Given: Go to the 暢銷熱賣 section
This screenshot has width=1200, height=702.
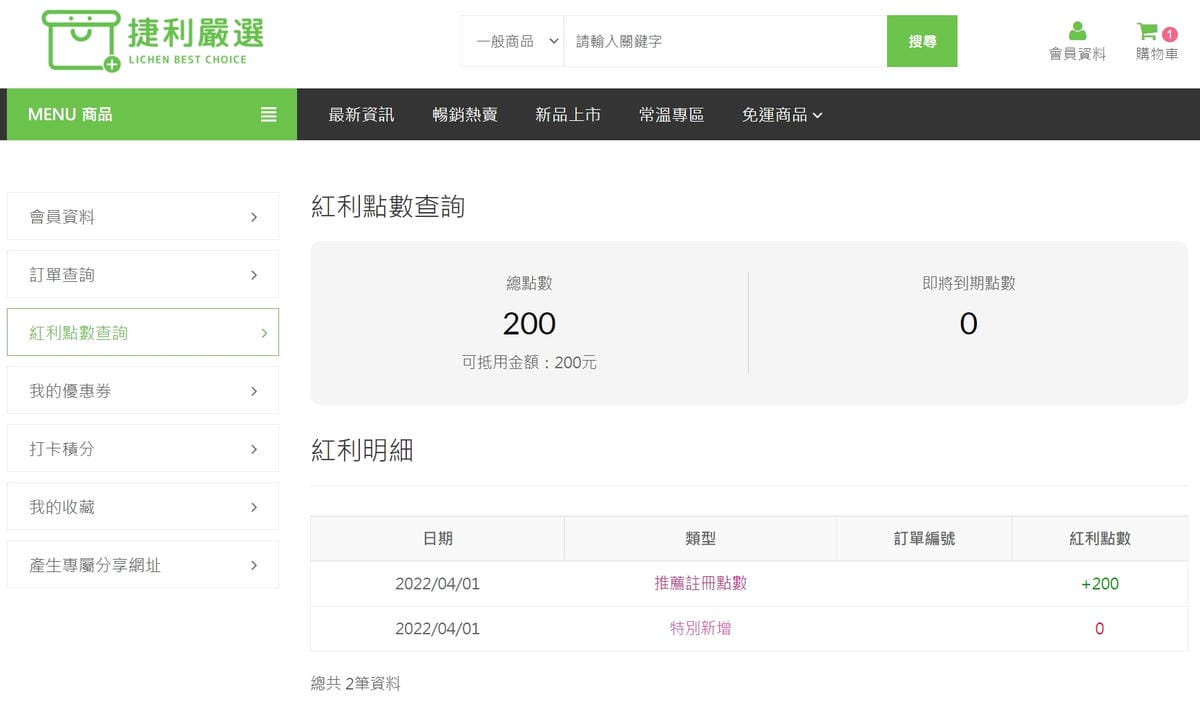Looking at the screenshot, I should 464,114.
